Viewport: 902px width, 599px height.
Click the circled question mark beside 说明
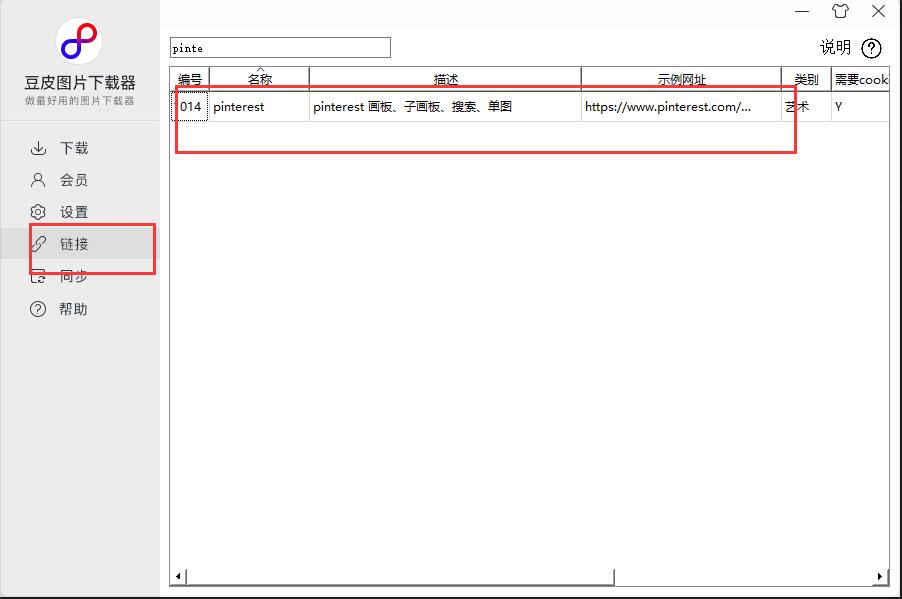pos(871,48)
